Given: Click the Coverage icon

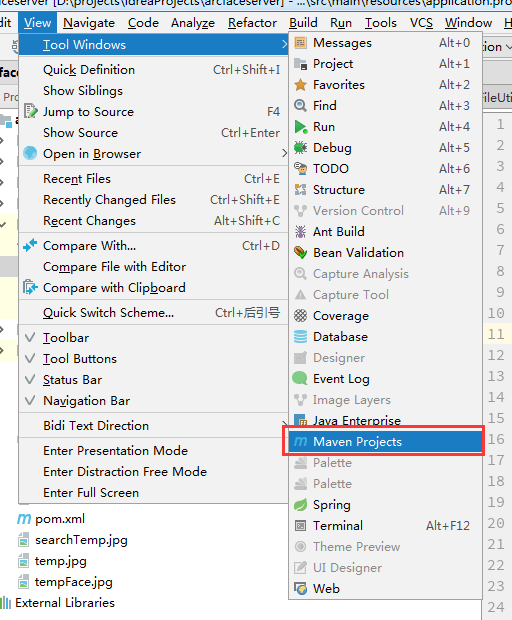Looking at the screenshot, I should coord(300,316).
